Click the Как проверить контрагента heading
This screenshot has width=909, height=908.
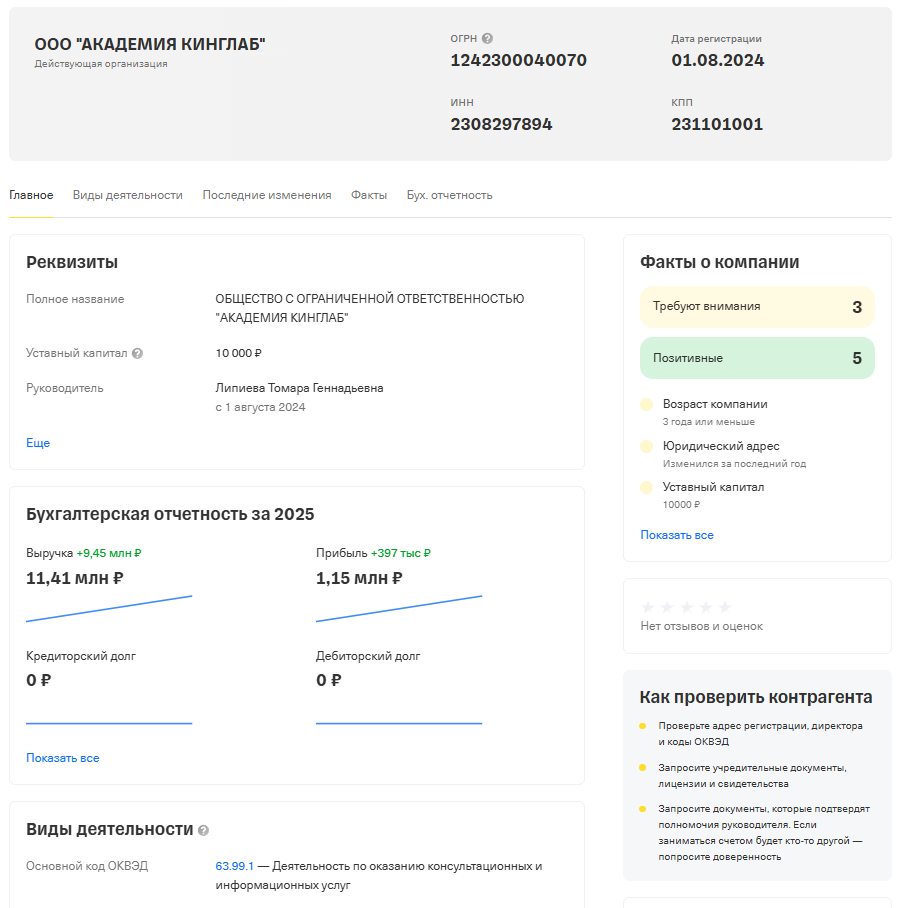[x=756, y=697]
